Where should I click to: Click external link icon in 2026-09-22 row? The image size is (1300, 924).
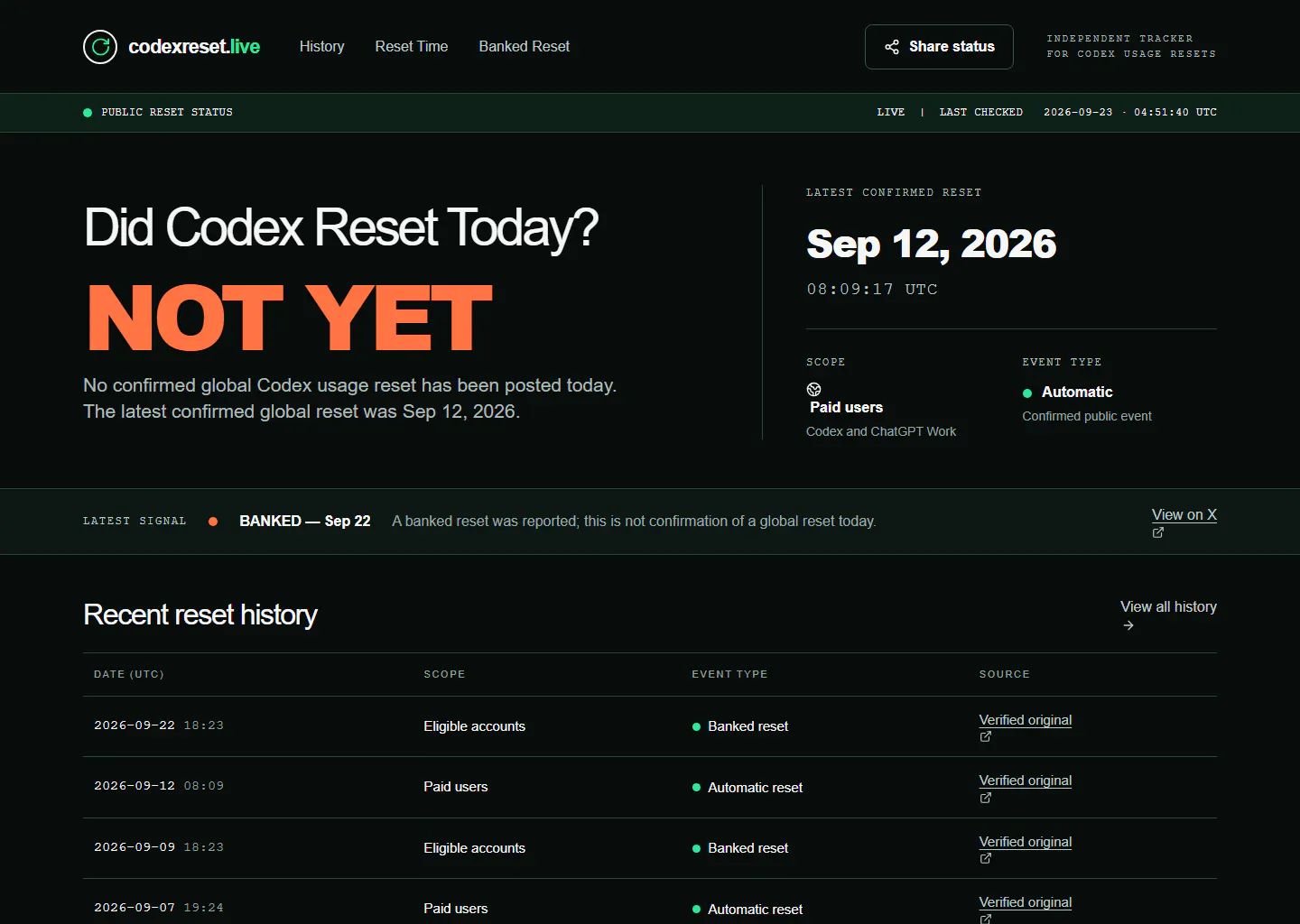[x=986, y=736]
